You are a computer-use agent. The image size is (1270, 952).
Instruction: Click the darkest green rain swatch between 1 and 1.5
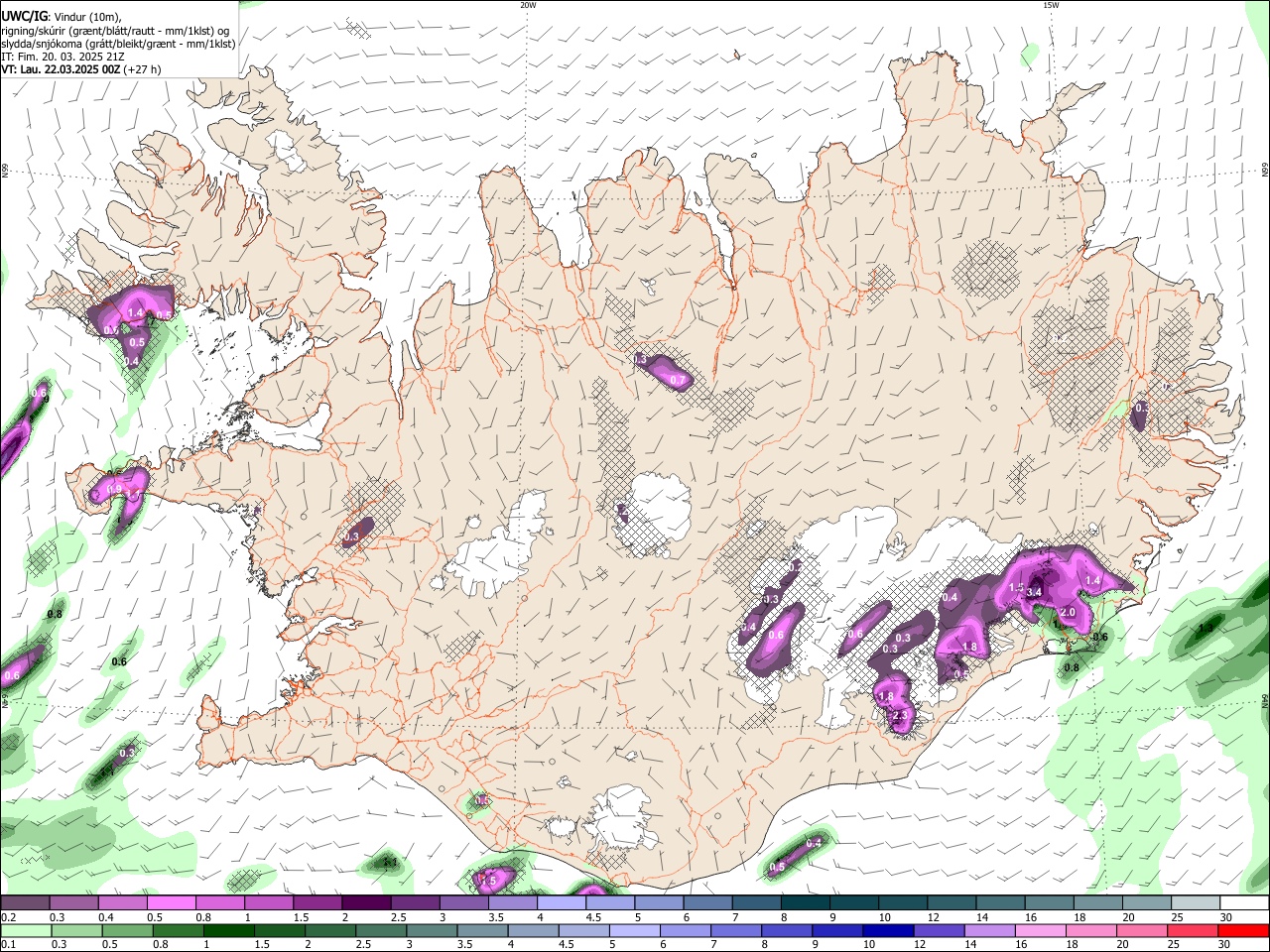coord(228,930)
